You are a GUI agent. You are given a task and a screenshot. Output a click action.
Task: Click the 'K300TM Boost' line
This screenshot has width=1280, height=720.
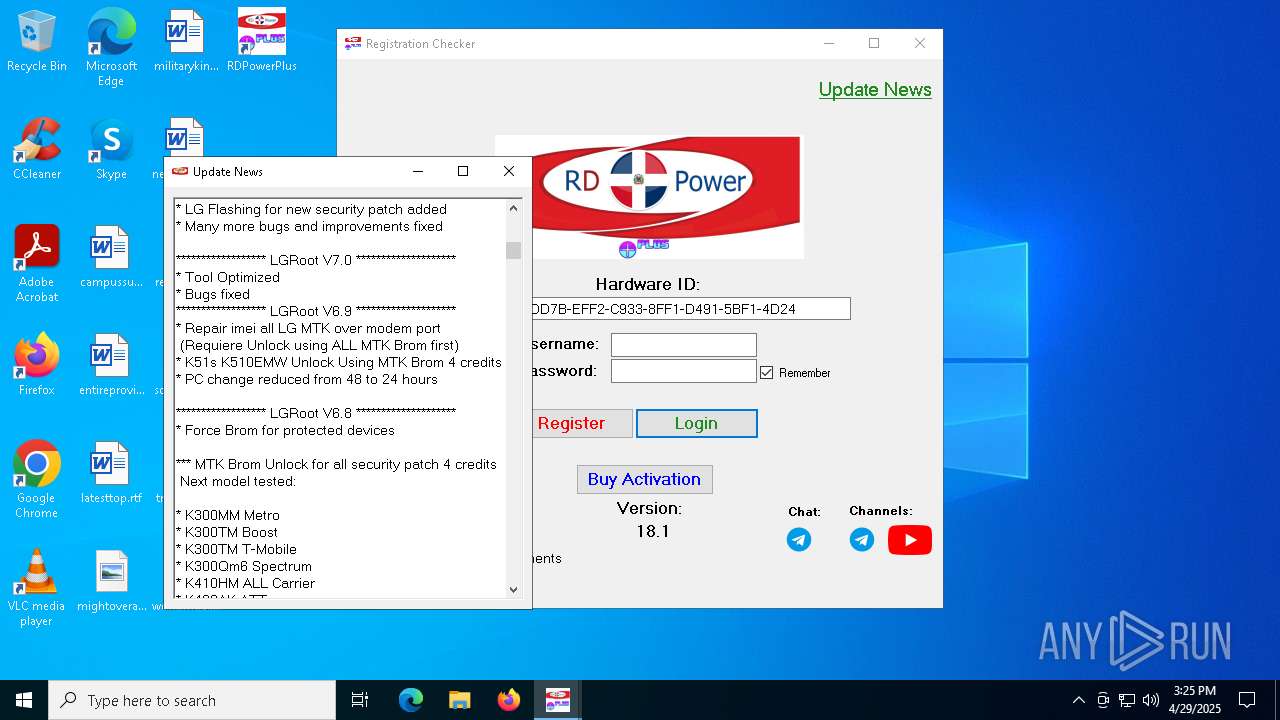pyautogui.click(x=227, y=532)
